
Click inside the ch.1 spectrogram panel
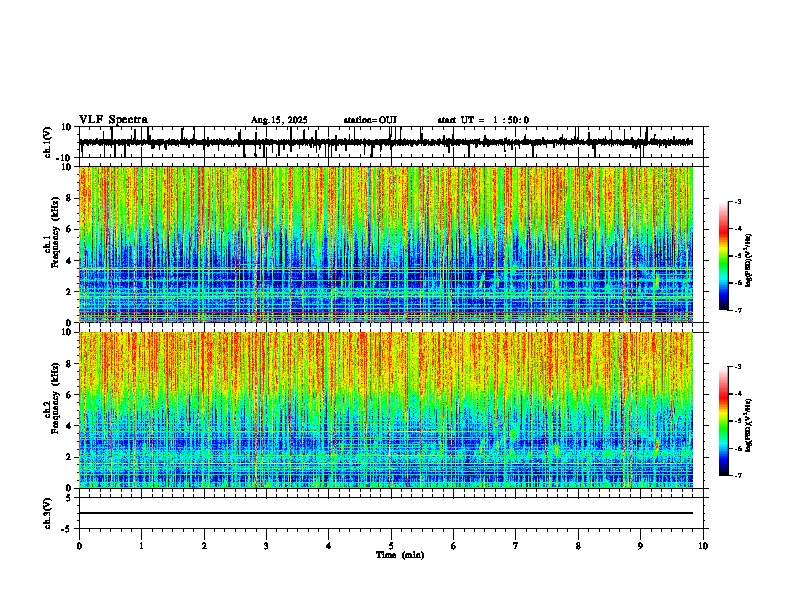(x=386, y=244)
